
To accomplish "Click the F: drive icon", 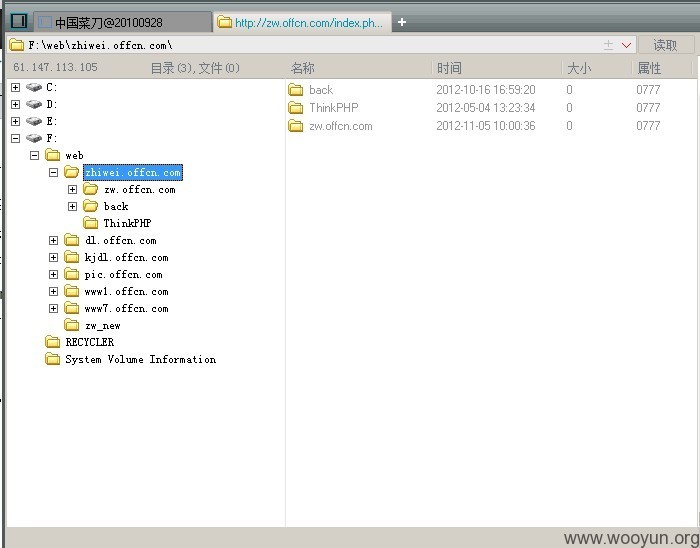I will pos(34,138).
